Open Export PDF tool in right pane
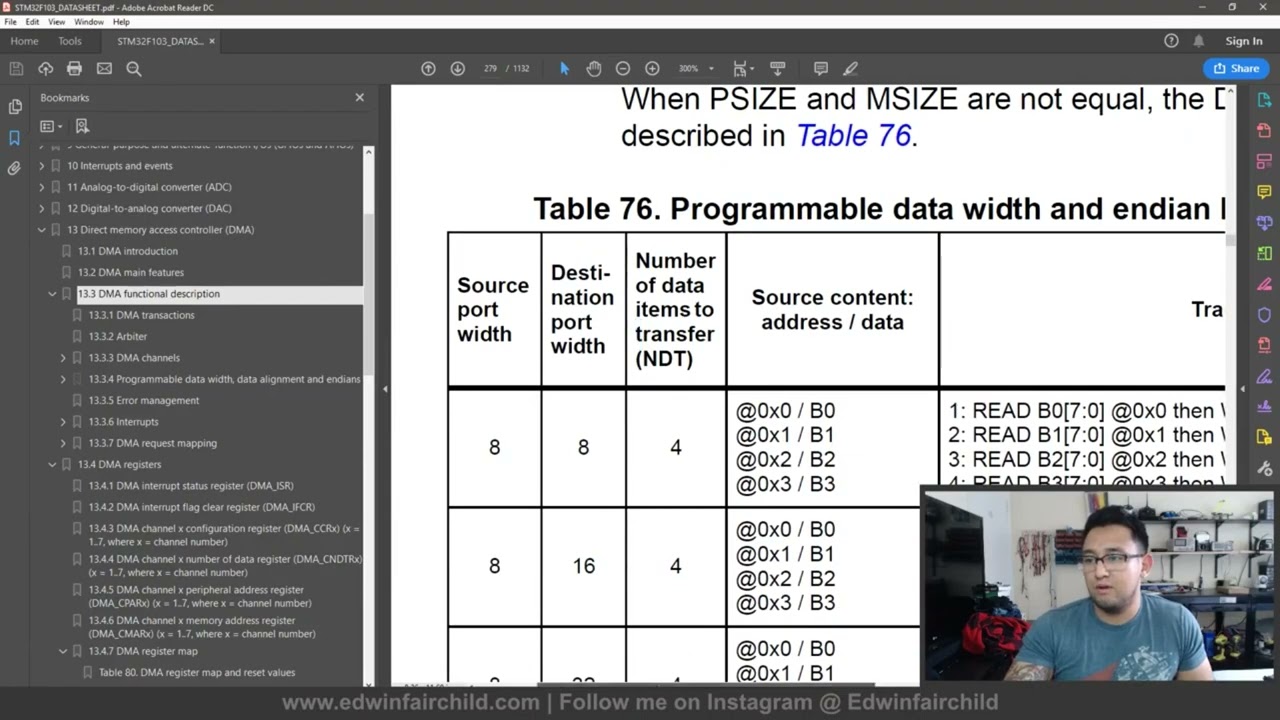This screenshot has height=720, width=1280. (1264, 100)
